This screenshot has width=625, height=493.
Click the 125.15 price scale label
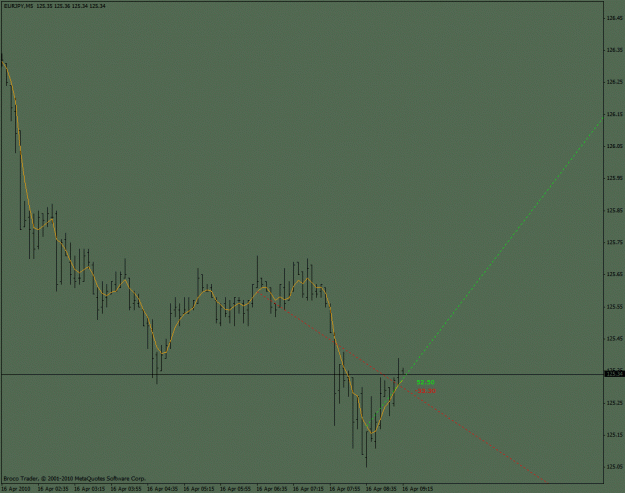click(x=614, y=435)
